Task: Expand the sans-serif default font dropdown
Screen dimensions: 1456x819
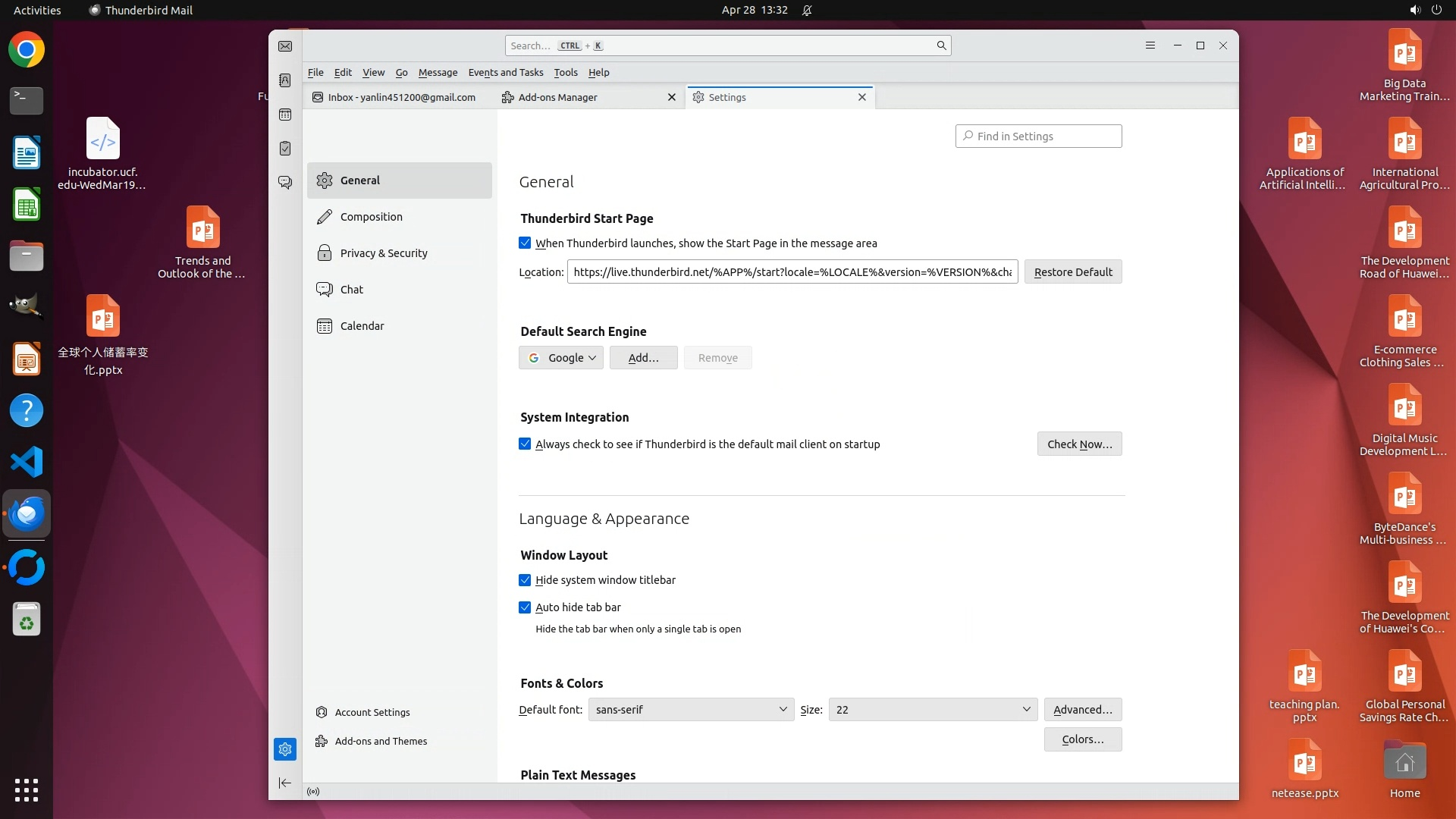Action: (x=691, y=710)
